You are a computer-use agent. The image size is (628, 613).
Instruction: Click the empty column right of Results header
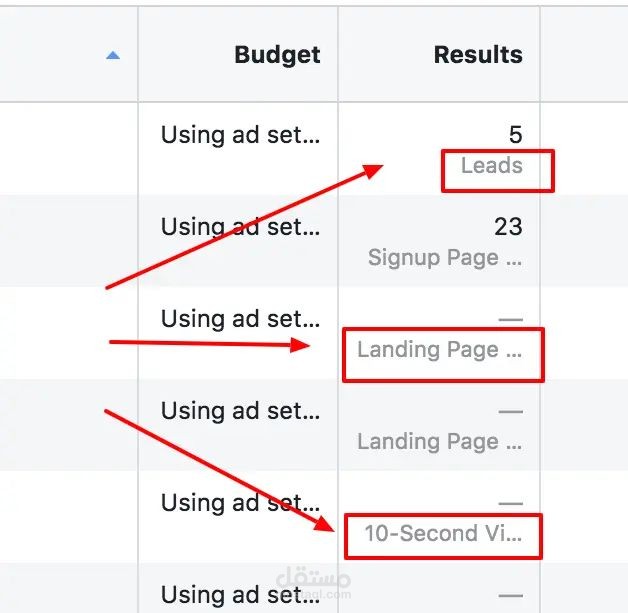pos(584,54)
